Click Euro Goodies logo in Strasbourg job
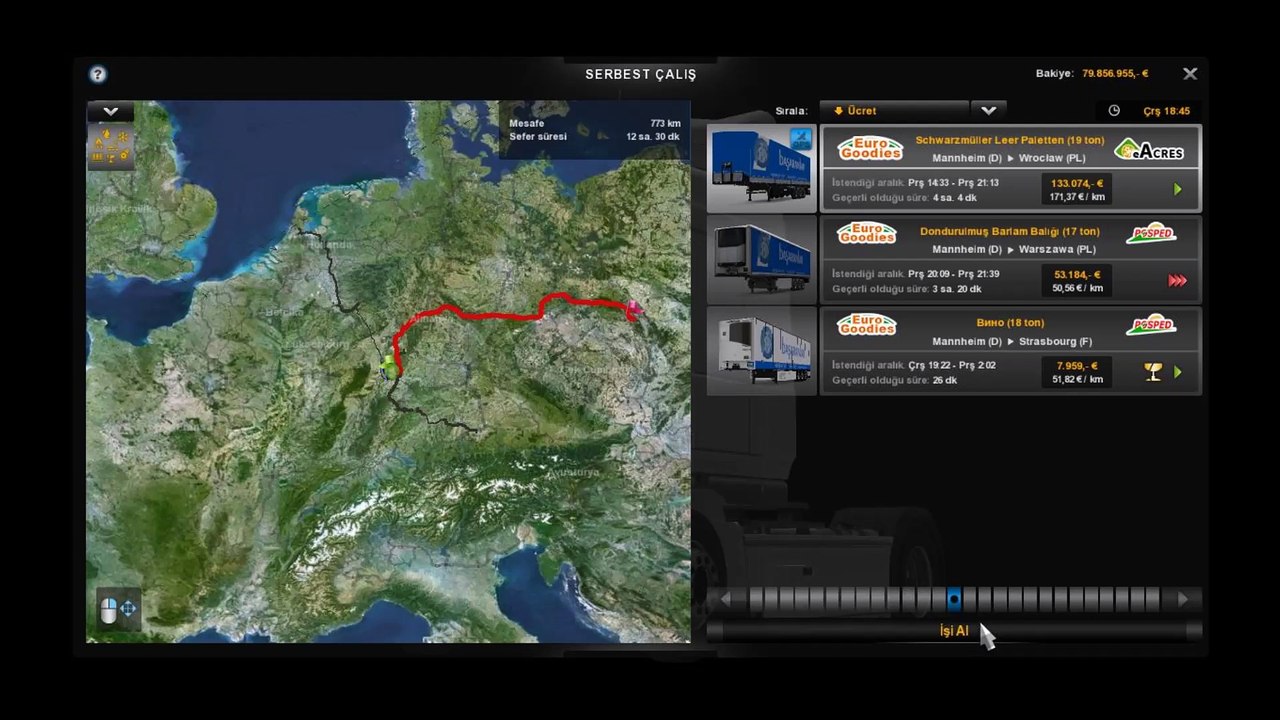The image size is (1280, 720). [x=867, y=325]
